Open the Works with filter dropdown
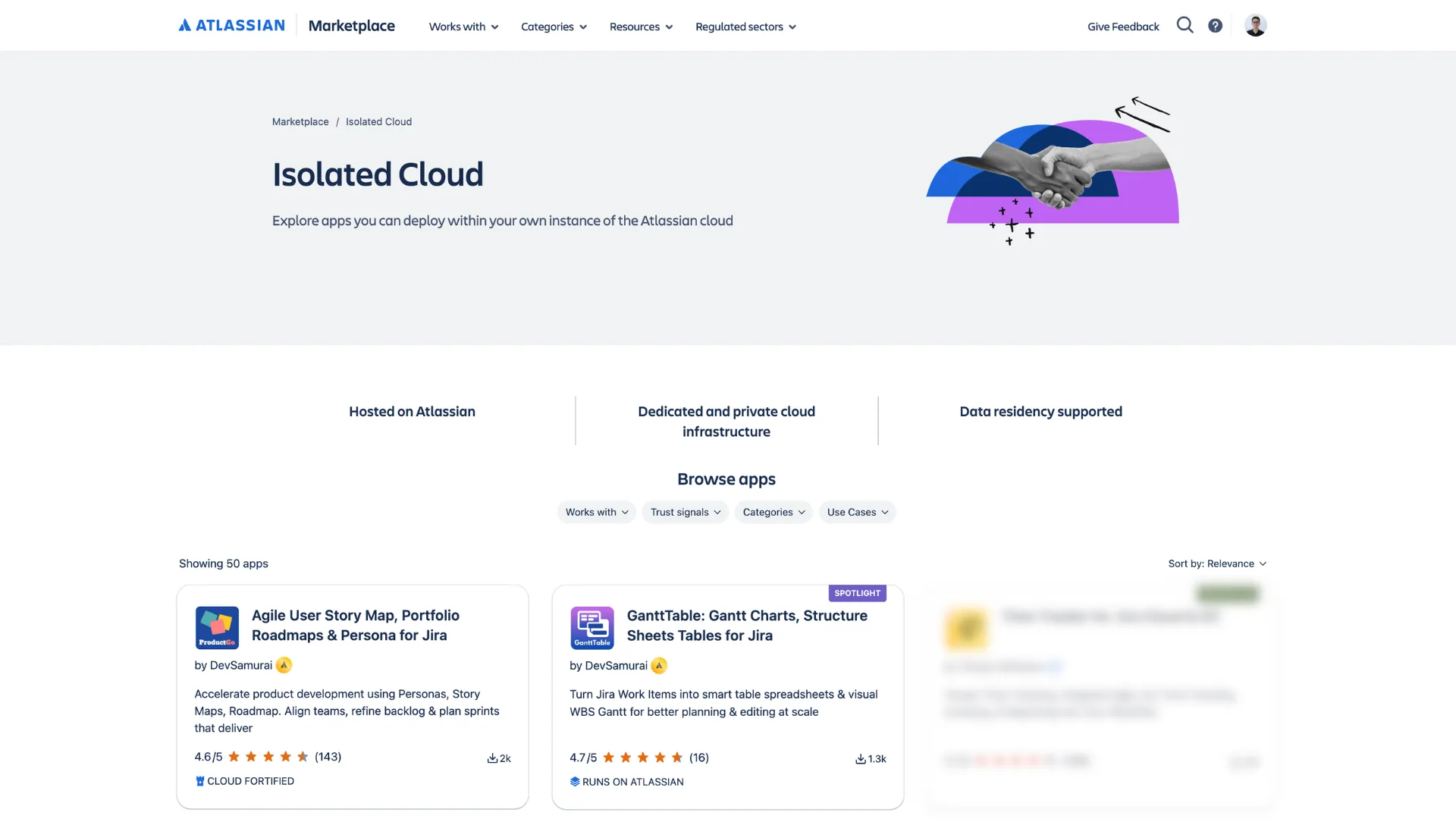Image resolution: width=1456 pixels, height=819 pixels. click(596, 512)
